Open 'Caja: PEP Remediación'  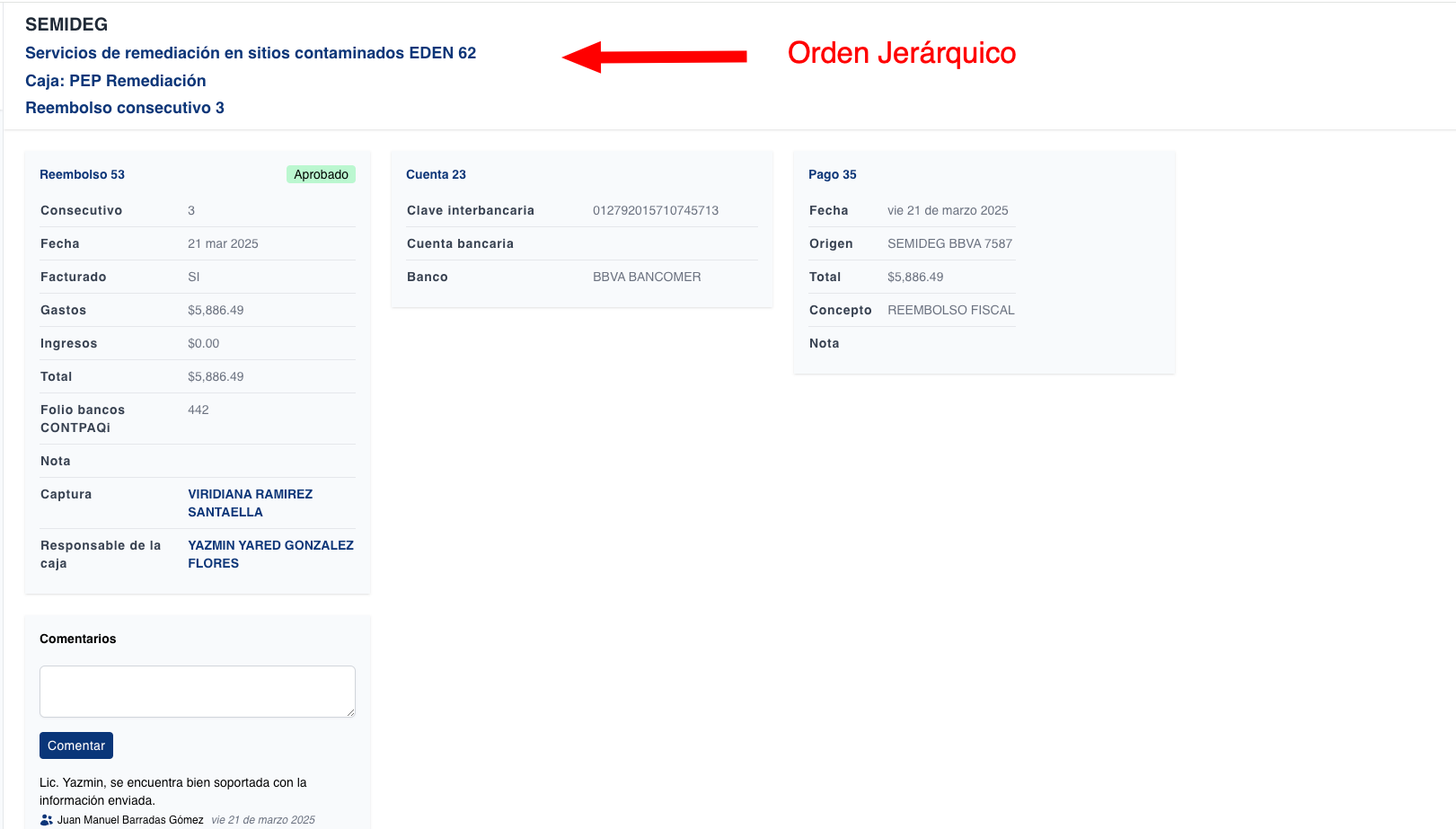[x=116, y=81]
